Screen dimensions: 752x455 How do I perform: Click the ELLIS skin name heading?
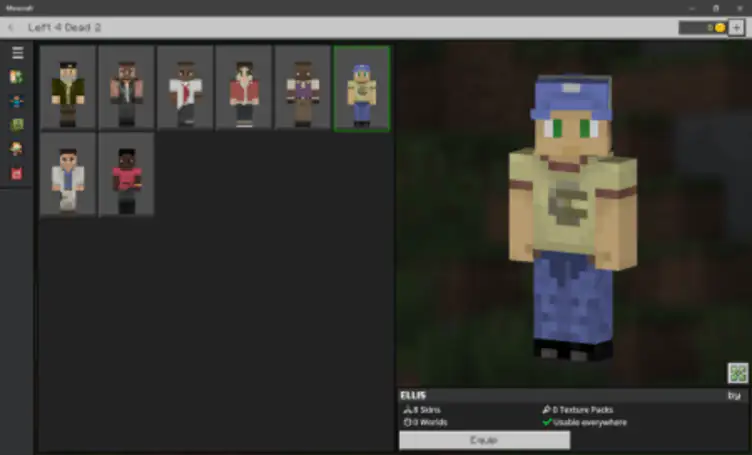point(413,396)
